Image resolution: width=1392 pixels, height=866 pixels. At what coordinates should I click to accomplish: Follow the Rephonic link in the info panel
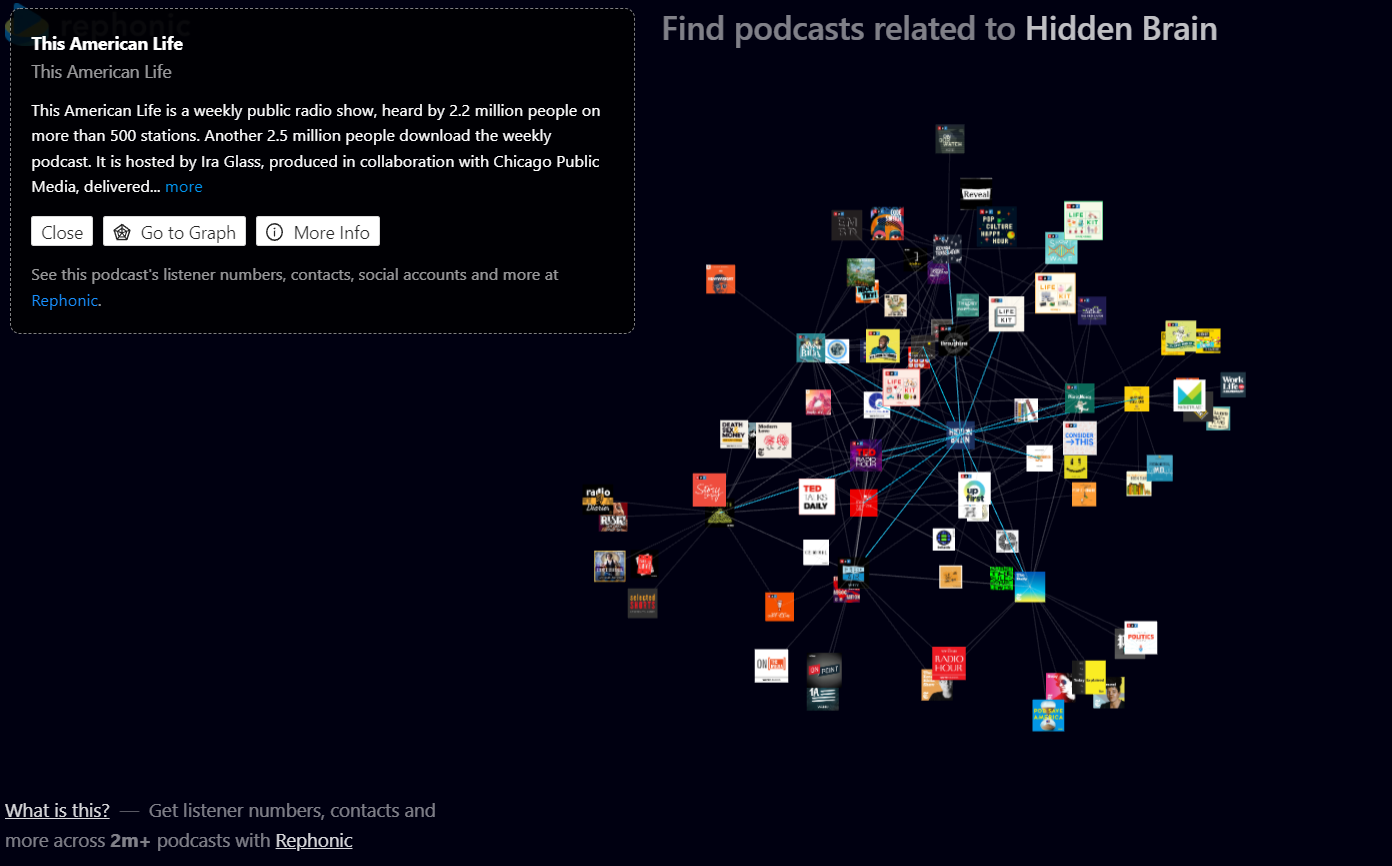(x=64, y=300)
